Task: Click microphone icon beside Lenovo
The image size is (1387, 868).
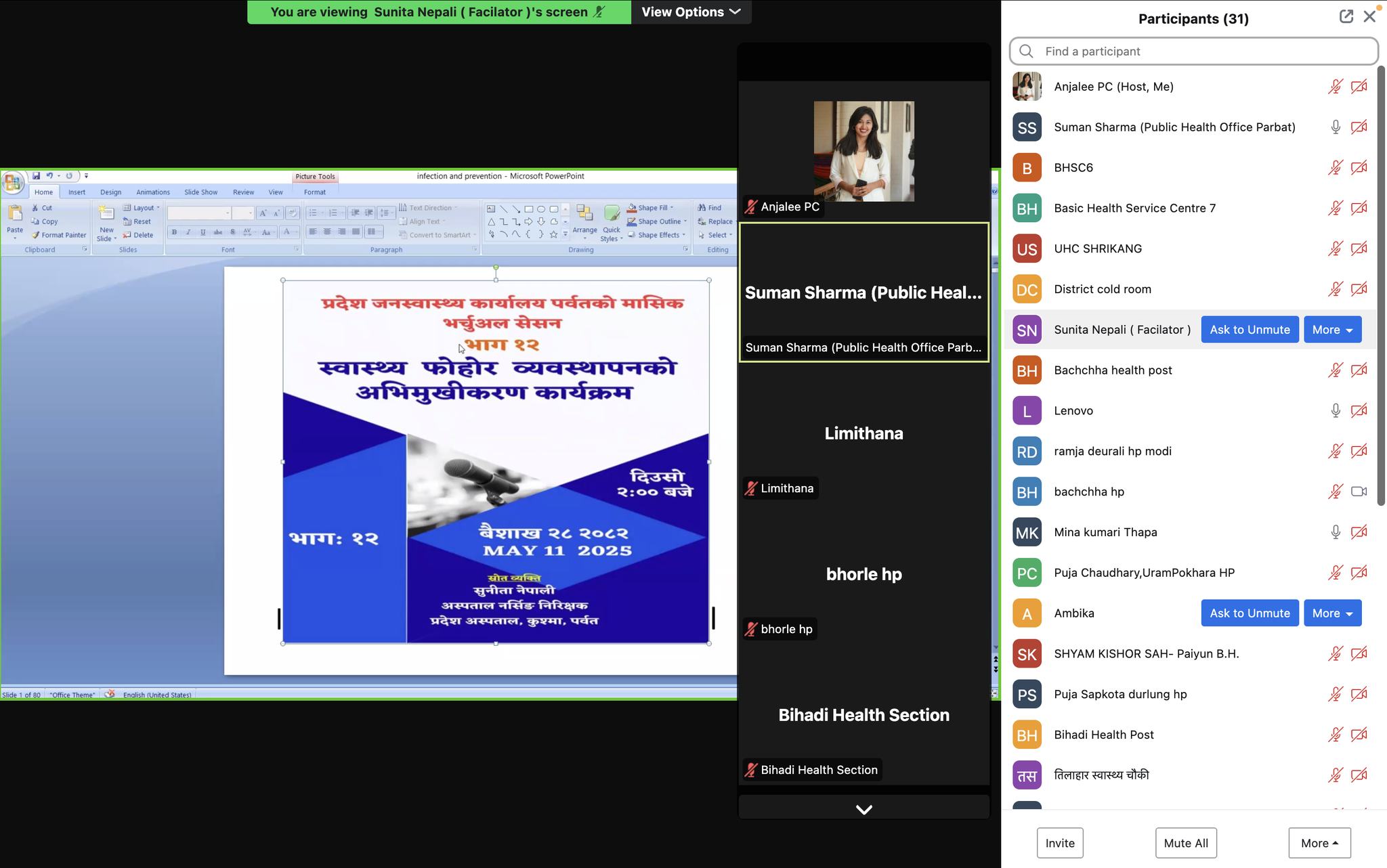Action: pyautogui.click(x=1335, y=411)
